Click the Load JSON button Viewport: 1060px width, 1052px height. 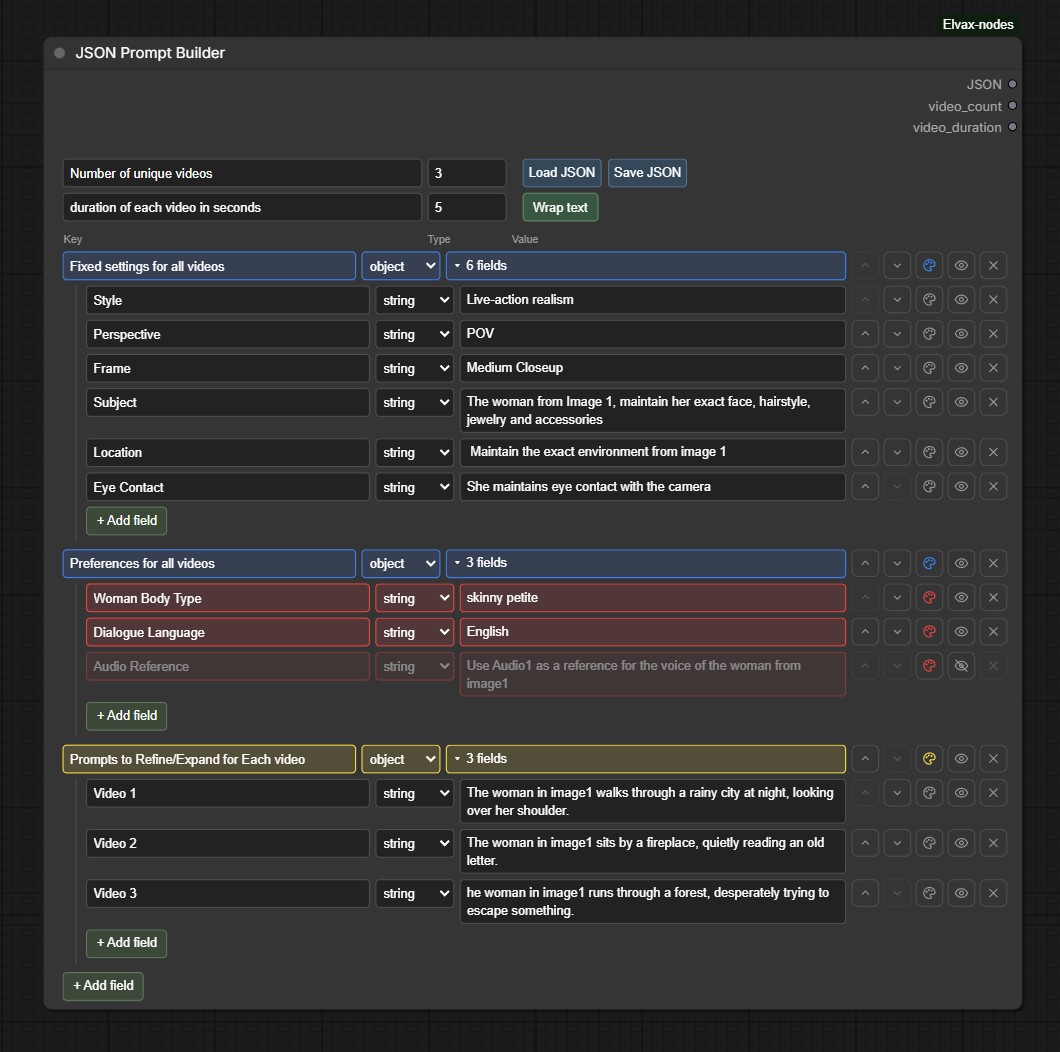pyautogui.click(x=562, y=172)
